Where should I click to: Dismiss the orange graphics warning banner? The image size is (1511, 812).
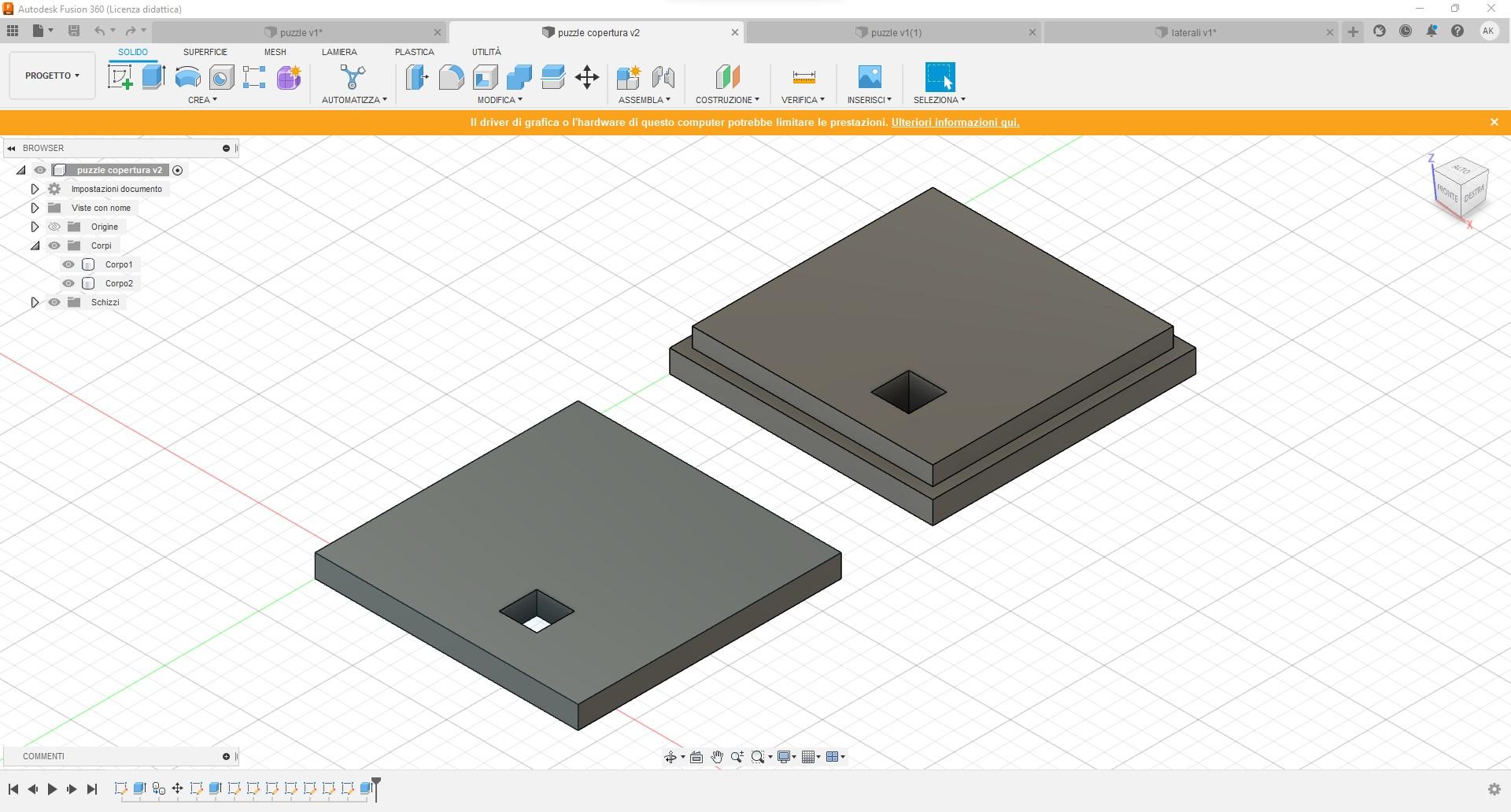coord(1494,122)
